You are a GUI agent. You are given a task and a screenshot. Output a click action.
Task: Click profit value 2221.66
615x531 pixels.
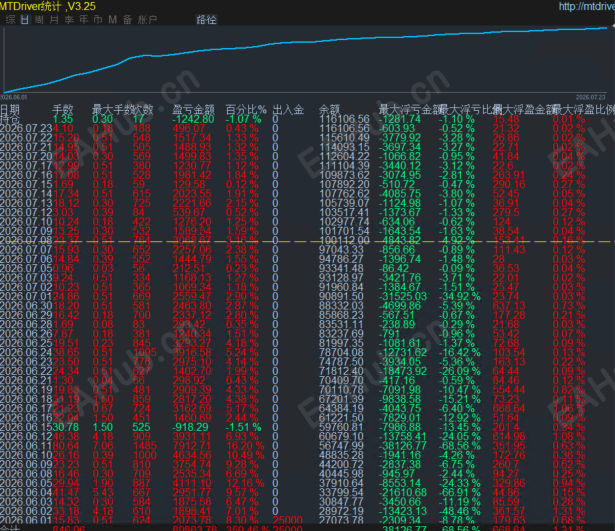click(192, 203)
